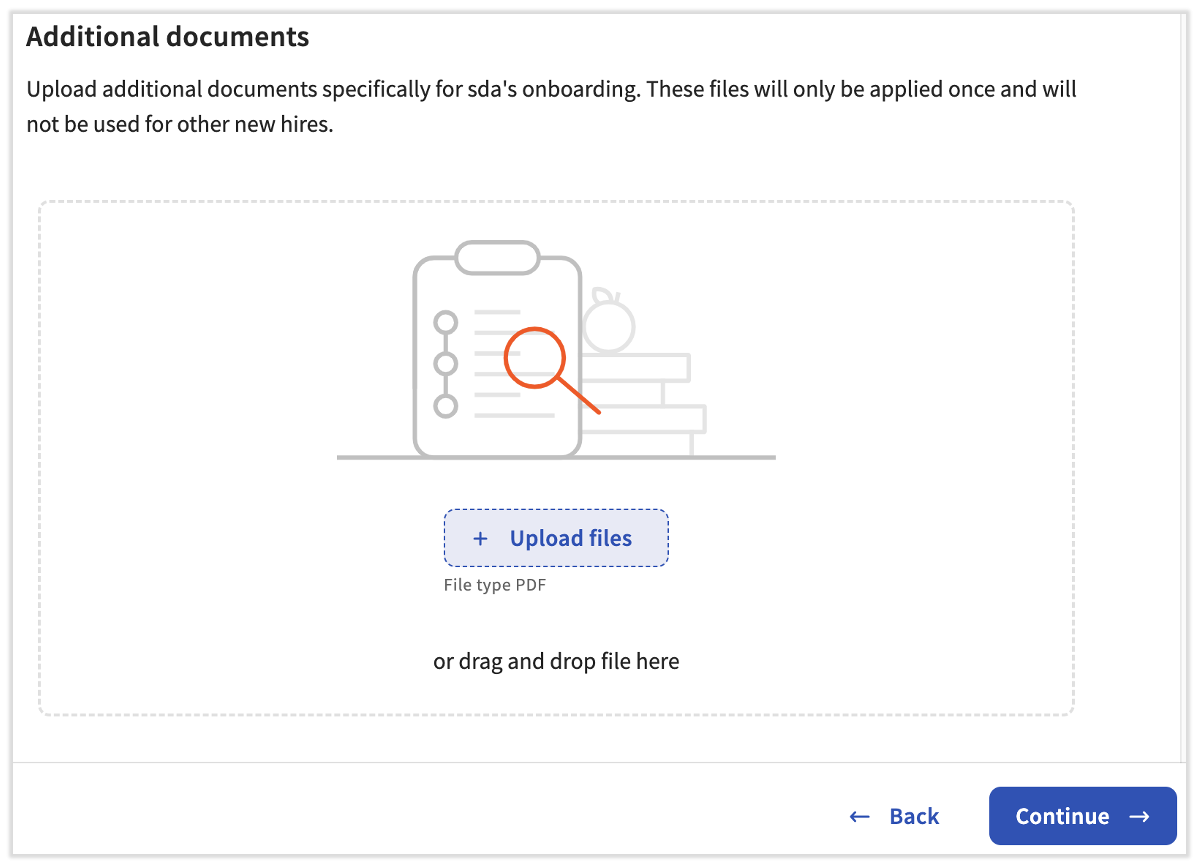This screenshot has width=1198, height=868.
Task: Click the 'or drag and drop file here' text
Action: tap(556, 661)
